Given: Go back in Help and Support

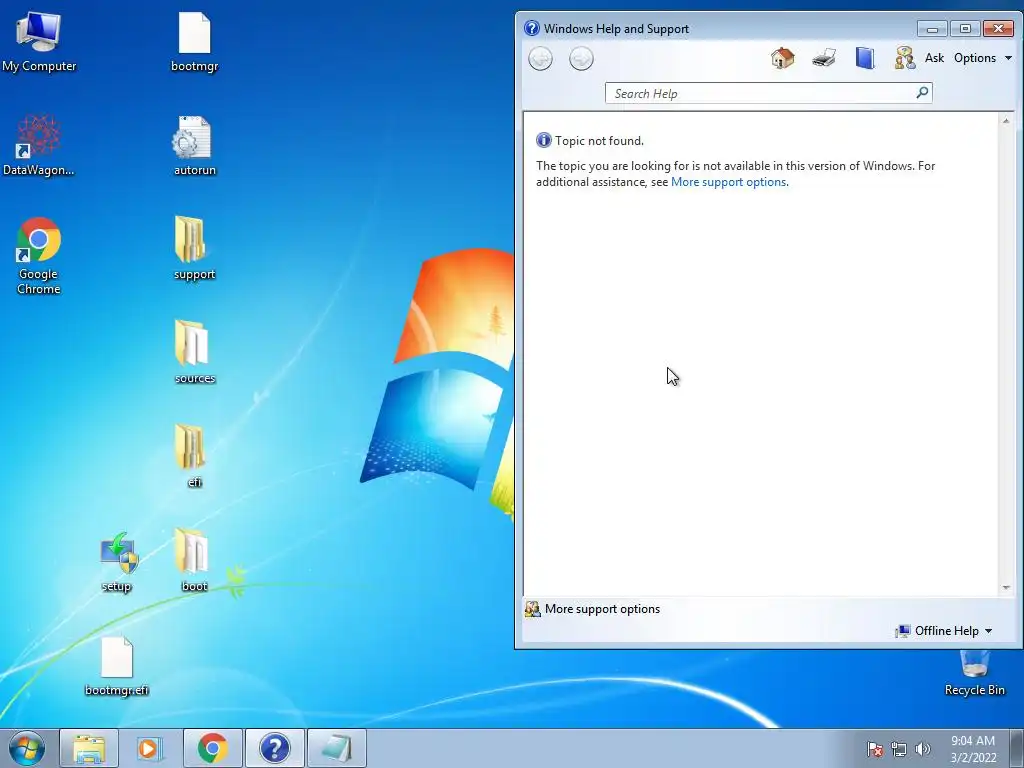Looking at the screenshot, I should coord(540,59).
